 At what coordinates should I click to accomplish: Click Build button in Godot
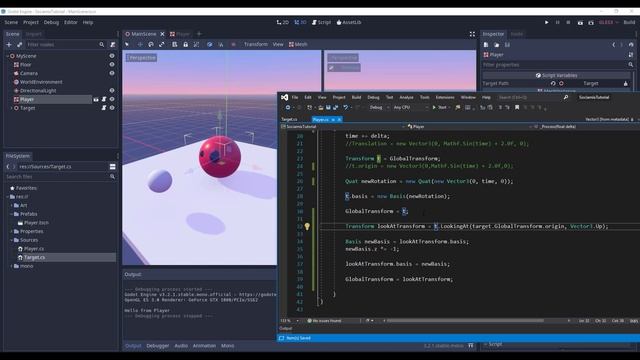coord(629,22)
